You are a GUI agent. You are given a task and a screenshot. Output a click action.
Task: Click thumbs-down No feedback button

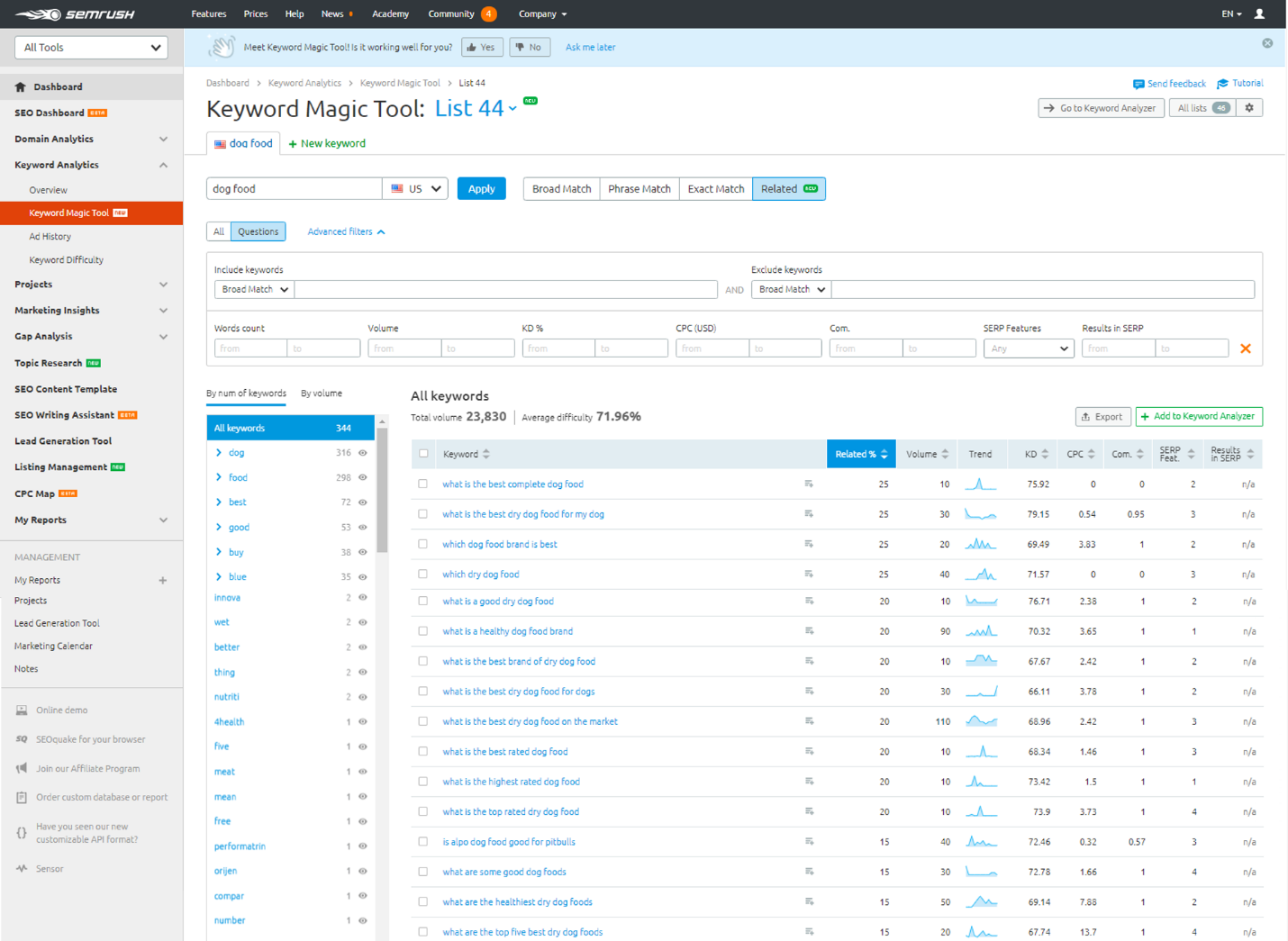(529, 48)
